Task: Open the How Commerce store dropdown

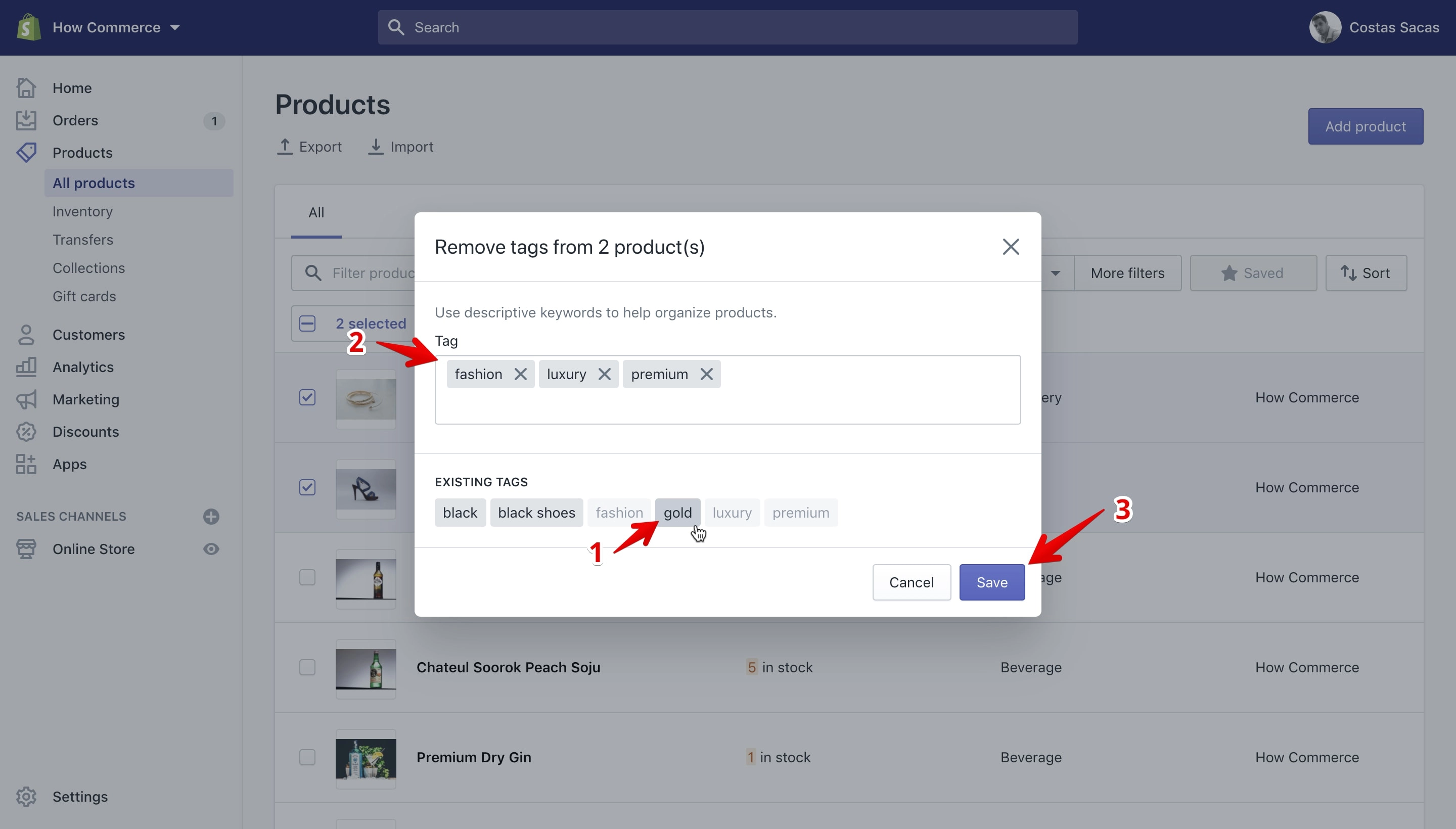Action: (116, 27)
